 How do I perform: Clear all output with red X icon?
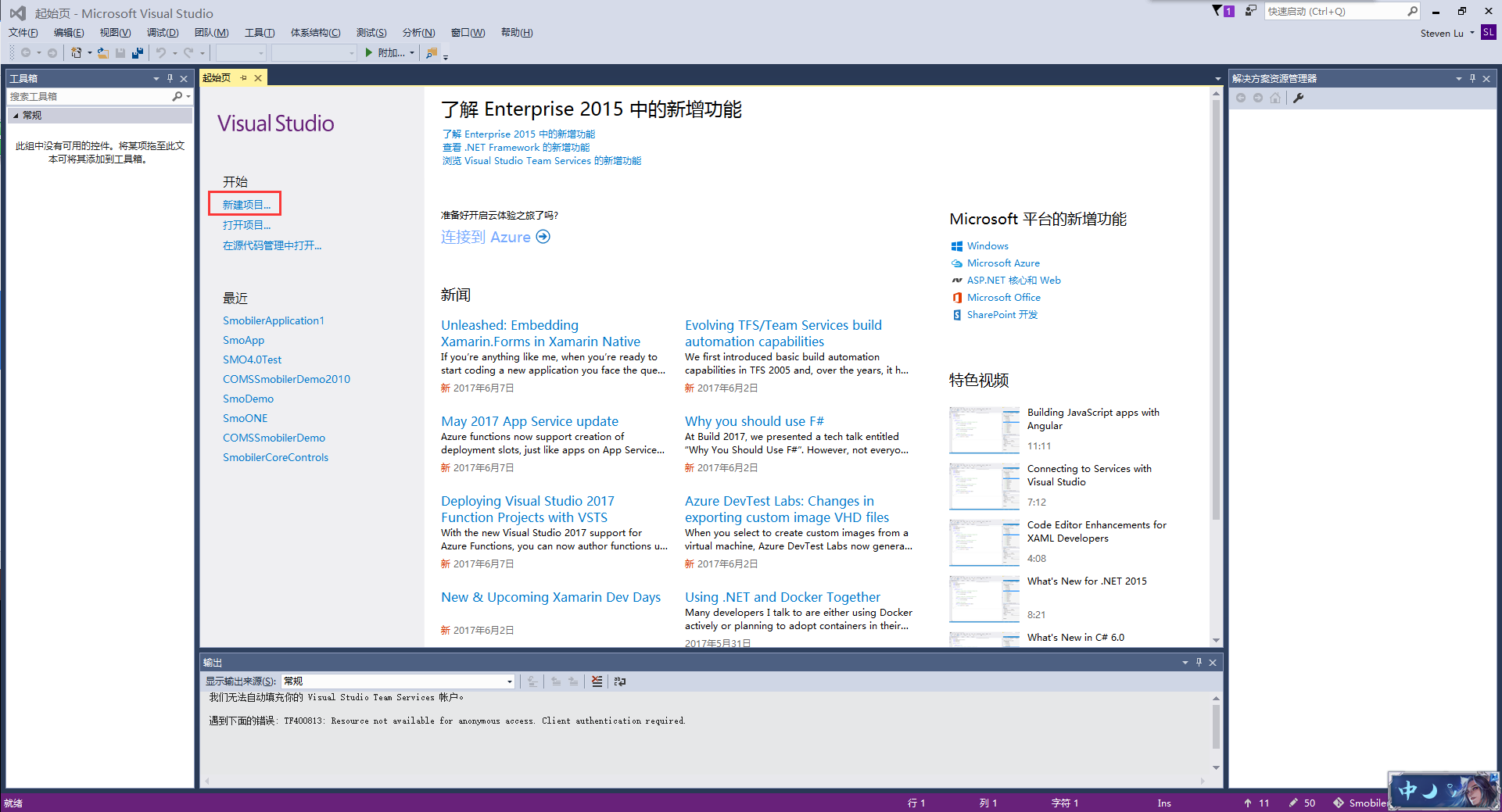(x=597, y=681)
